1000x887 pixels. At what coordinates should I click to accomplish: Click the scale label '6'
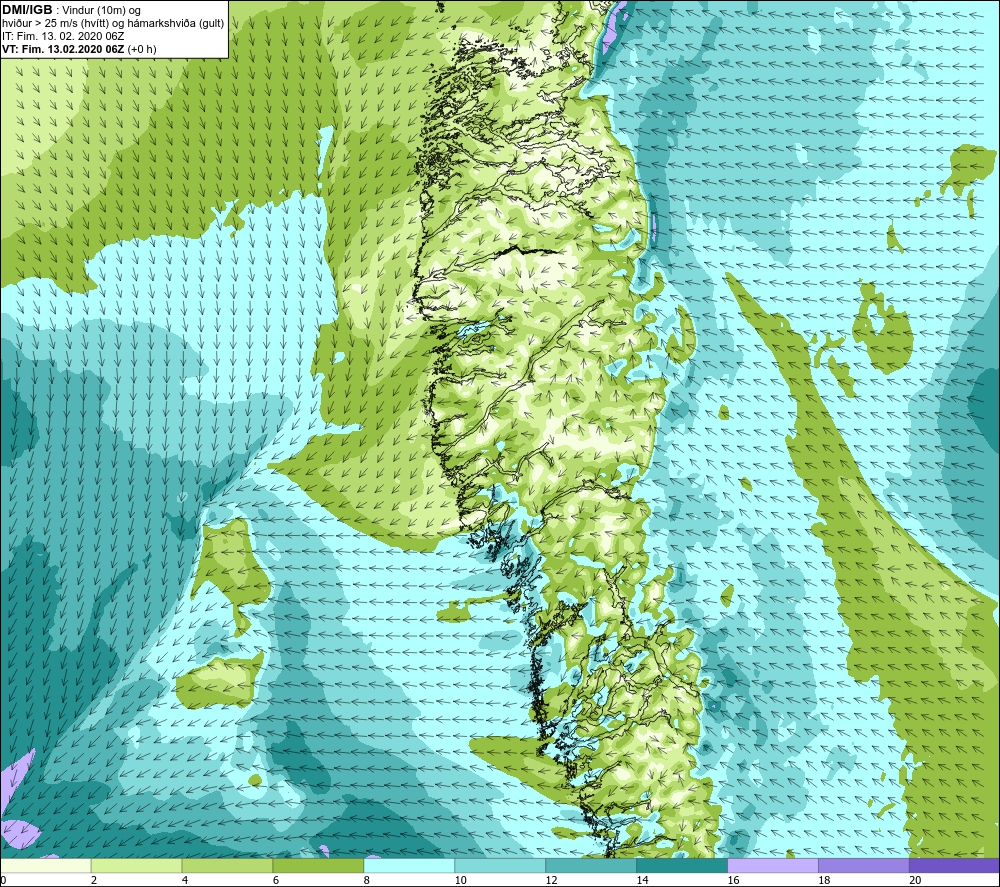(x=276, y=880)
